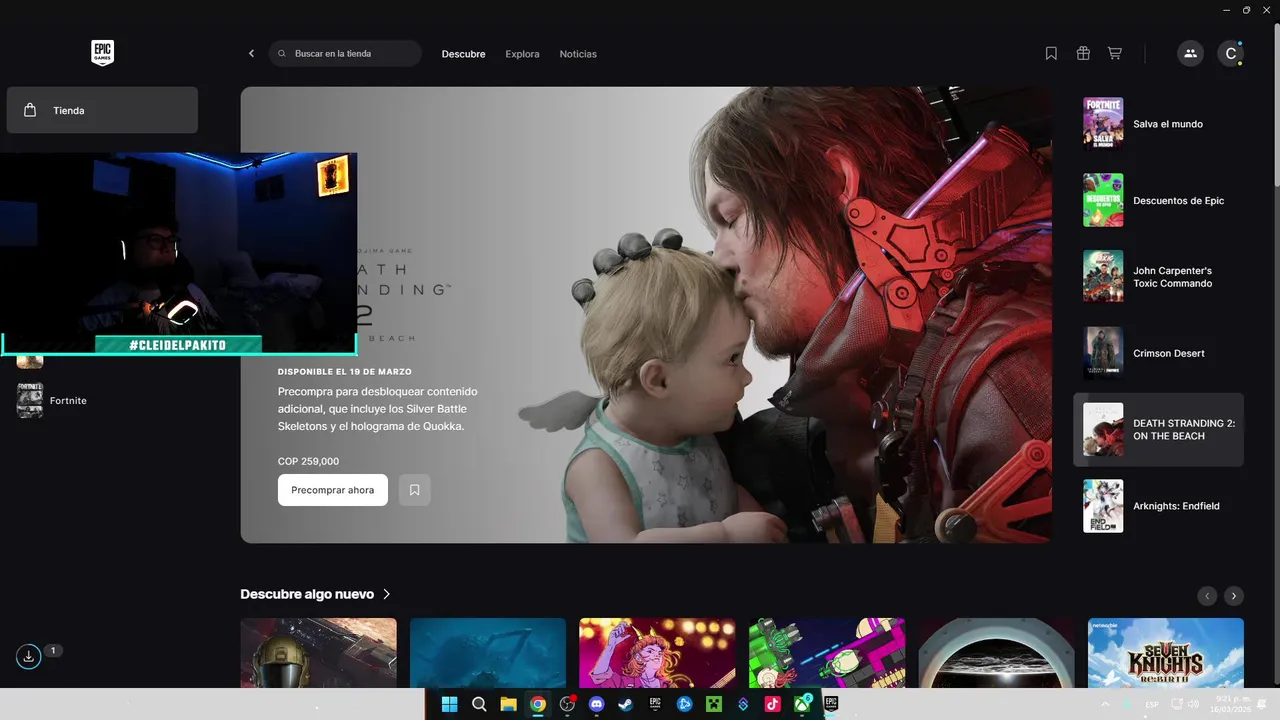The width and height of the screenshot is (1280, 720).
Task: Open Discord from the taskbar
Action: click(x=597, y=704)
